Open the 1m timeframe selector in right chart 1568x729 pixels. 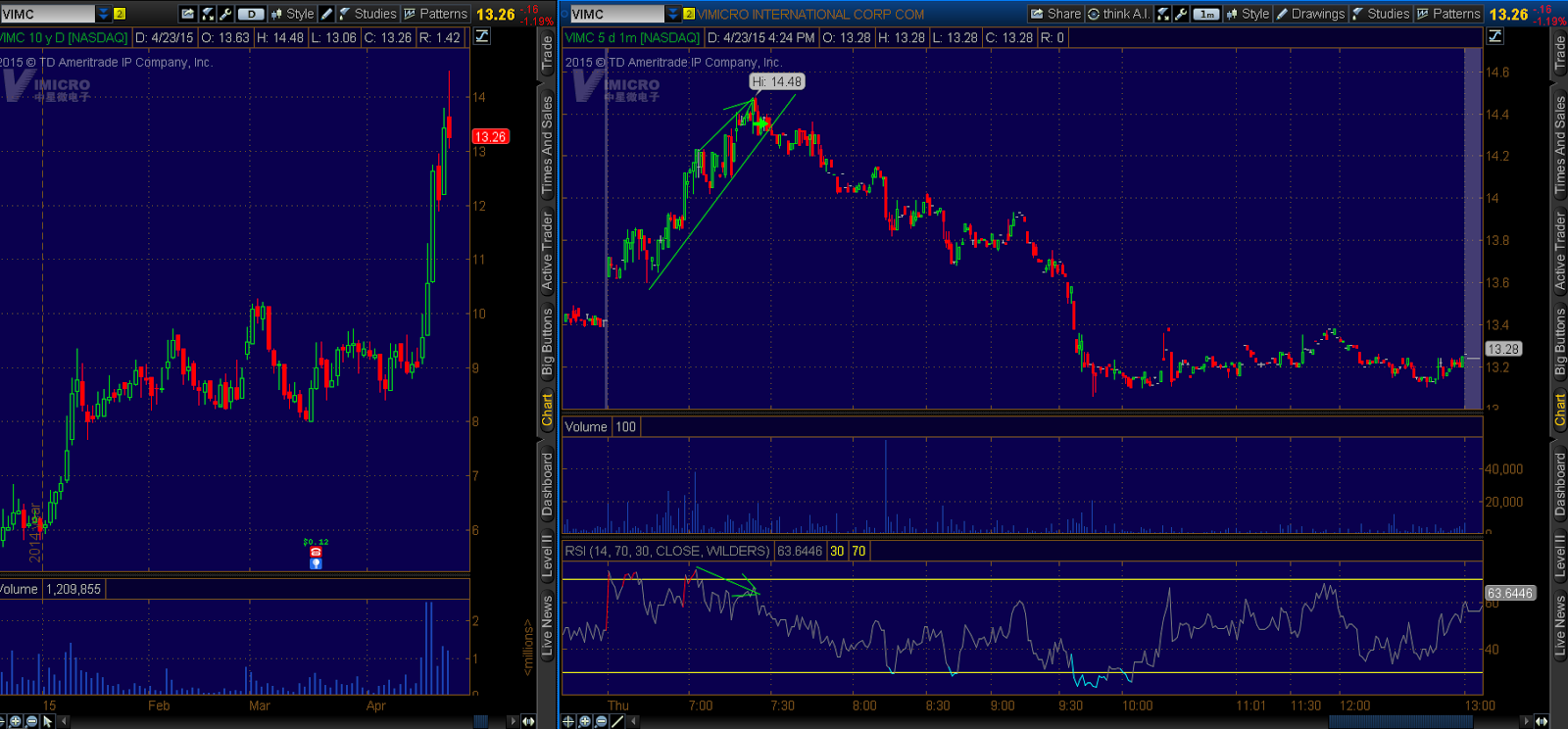1206,14
